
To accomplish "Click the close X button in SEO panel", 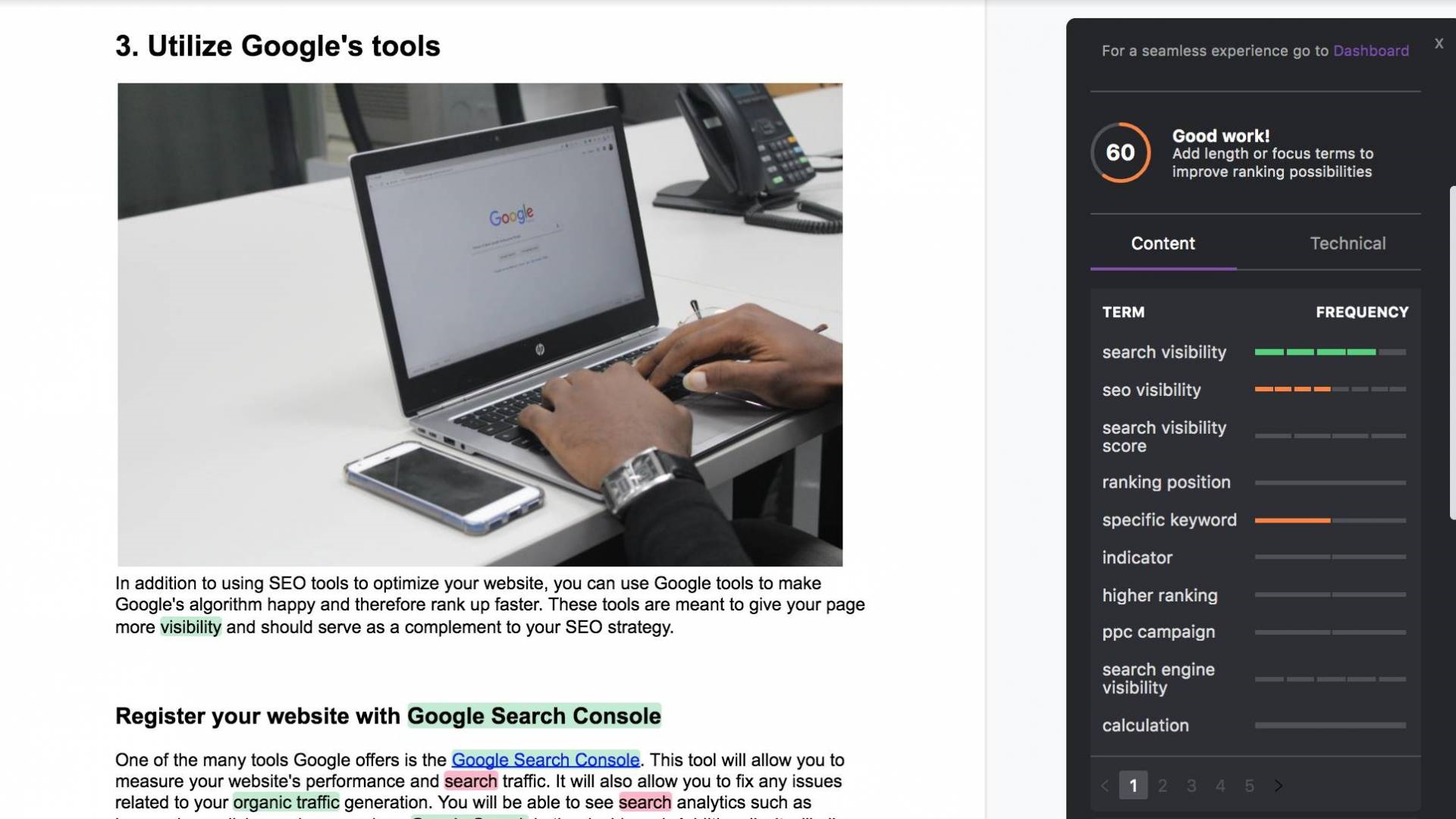I will pos(1437,43).
